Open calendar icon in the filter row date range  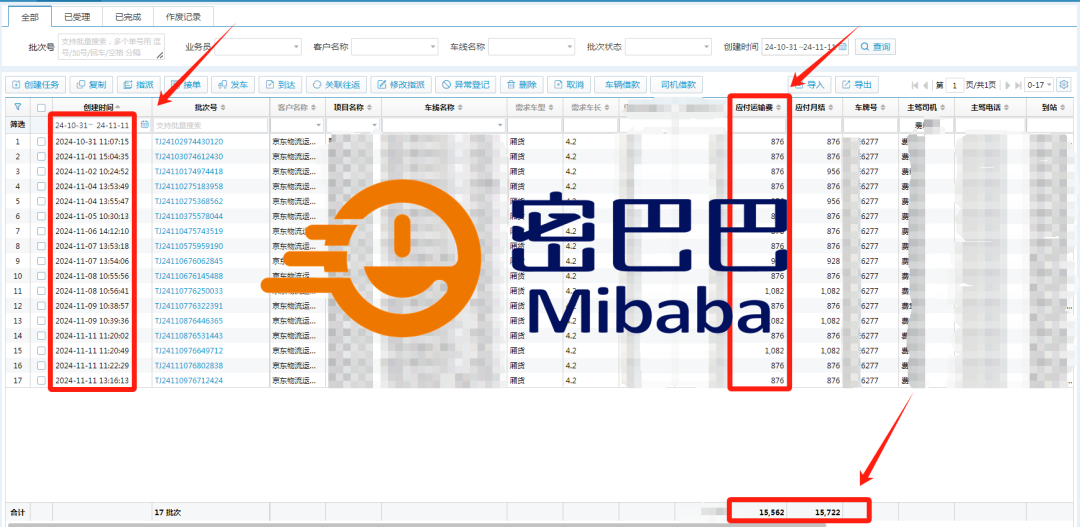(x=144, y=125)
